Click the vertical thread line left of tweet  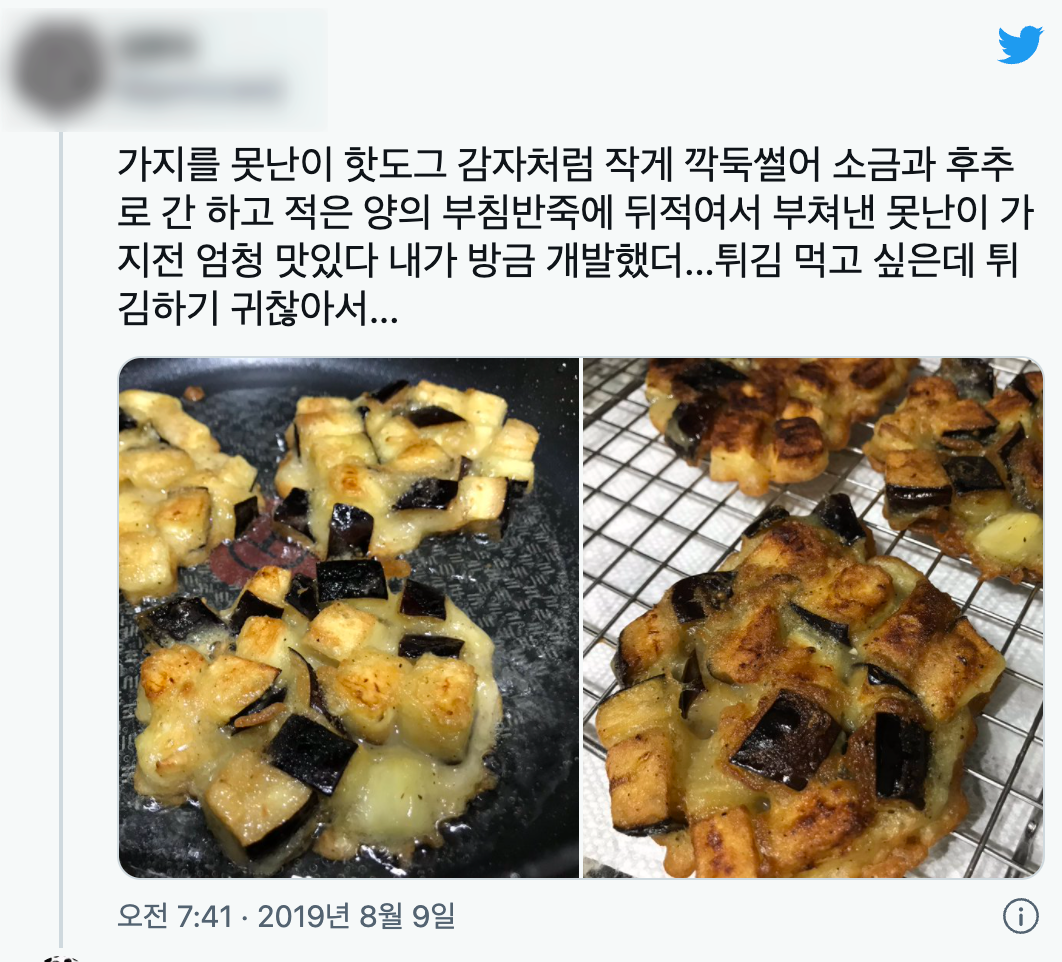point(61,539)
